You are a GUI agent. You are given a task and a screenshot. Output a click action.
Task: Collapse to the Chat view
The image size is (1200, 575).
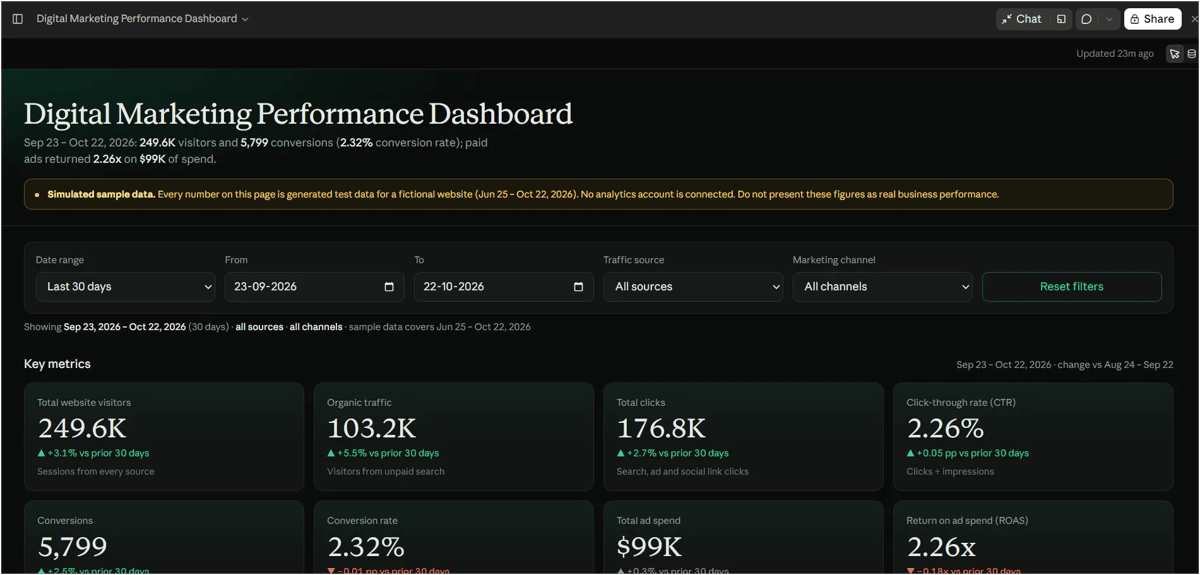(1022, 19)
